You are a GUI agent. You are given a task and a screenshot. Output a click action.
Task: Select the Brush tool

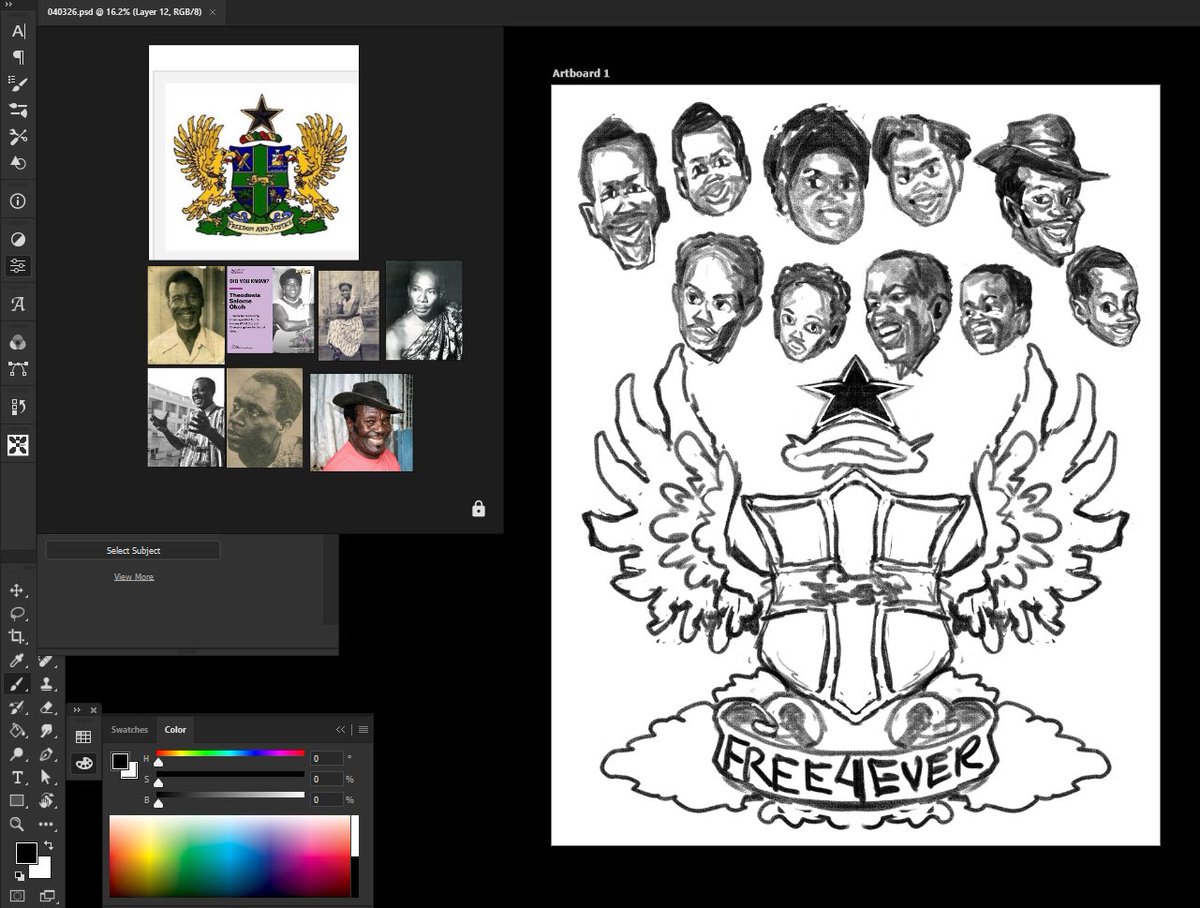pos(17,684)
